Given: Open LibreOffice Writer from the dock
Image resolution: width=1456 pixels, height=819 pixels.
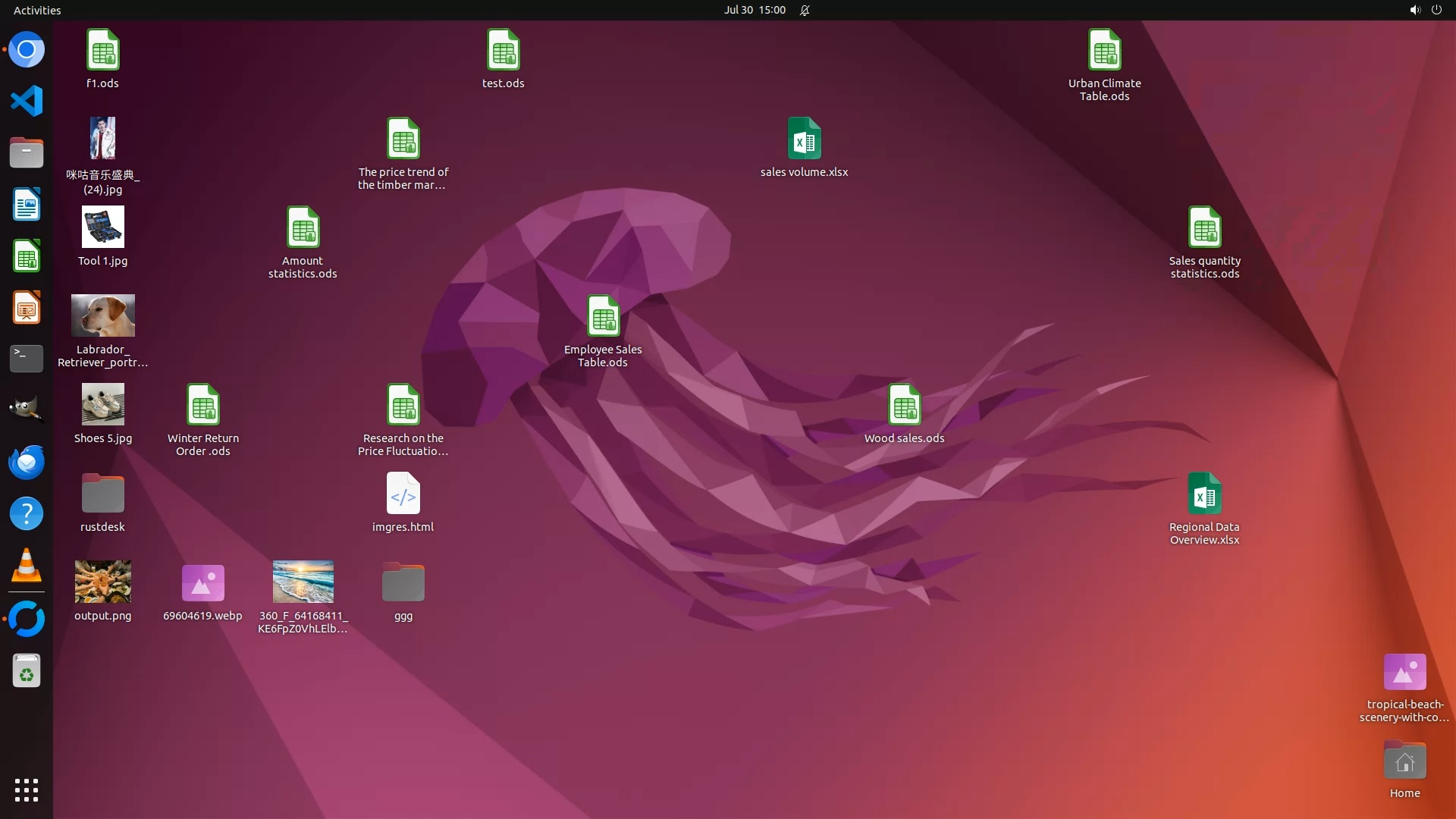Looking at the screenshot, I should coord(27,205).
